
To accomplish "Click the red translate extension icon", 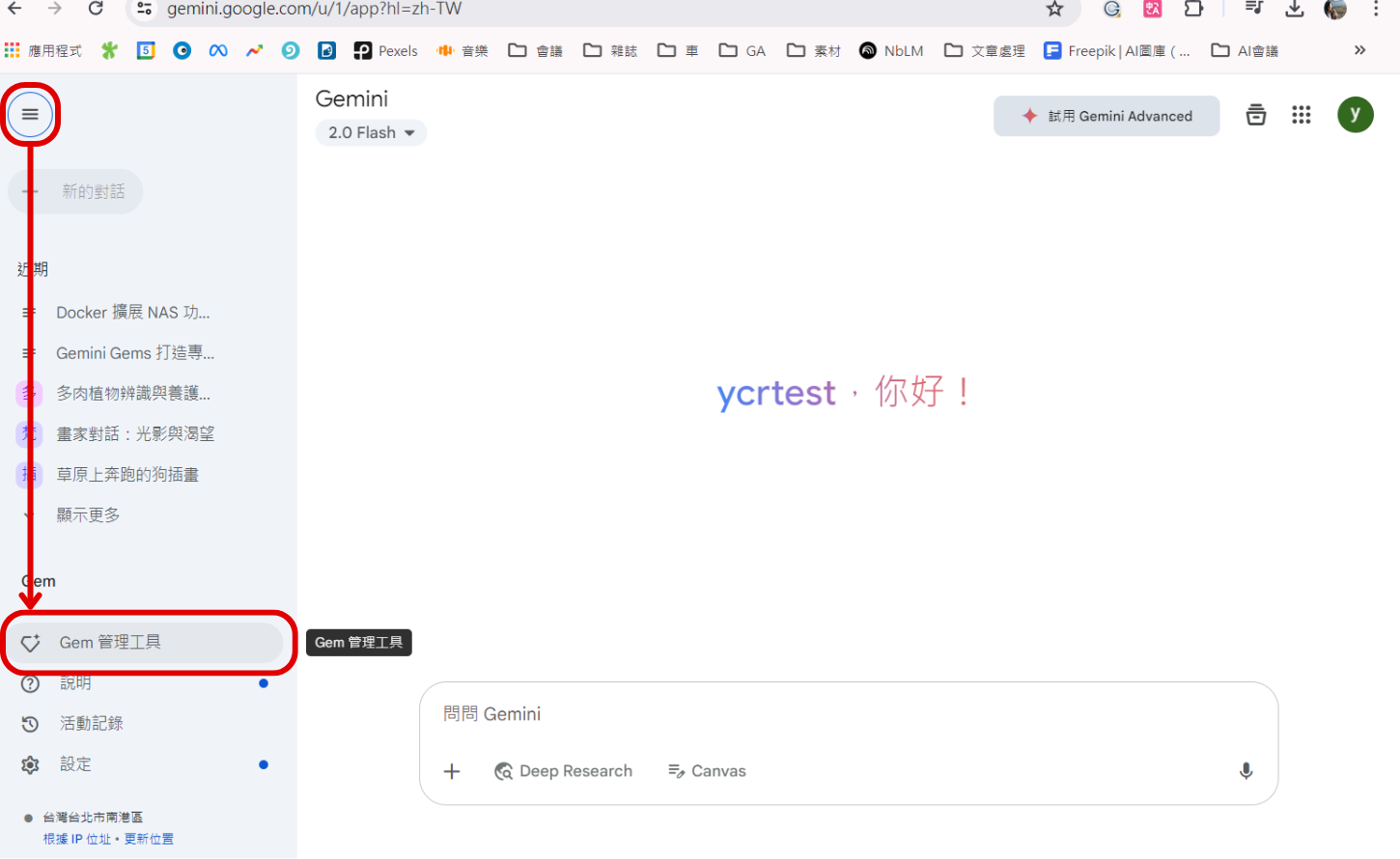I will click(x=1153, y=9).
